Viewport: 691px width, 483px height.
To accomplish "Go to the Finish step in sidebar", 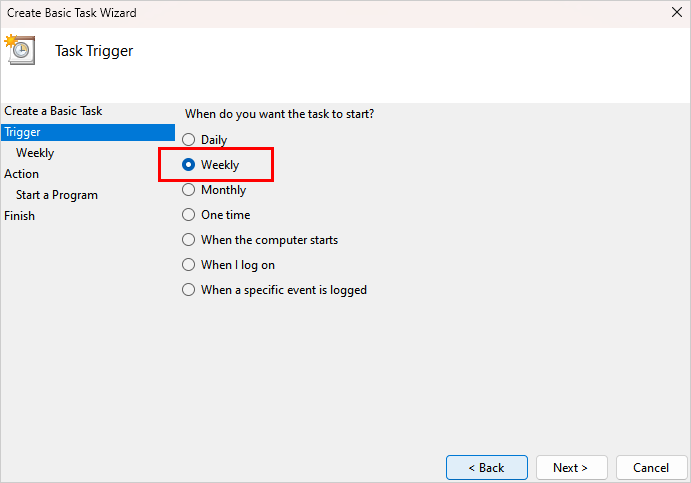I will pos(19,216).
